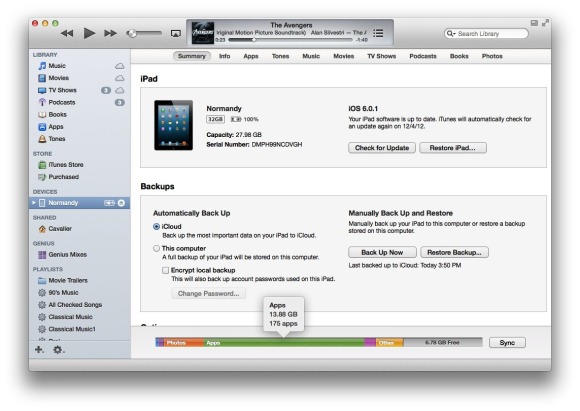The width and height of the screenshot is (580, 411).
Task: Enable Encrypt local backup checkbox
Action: coord(165,270)
